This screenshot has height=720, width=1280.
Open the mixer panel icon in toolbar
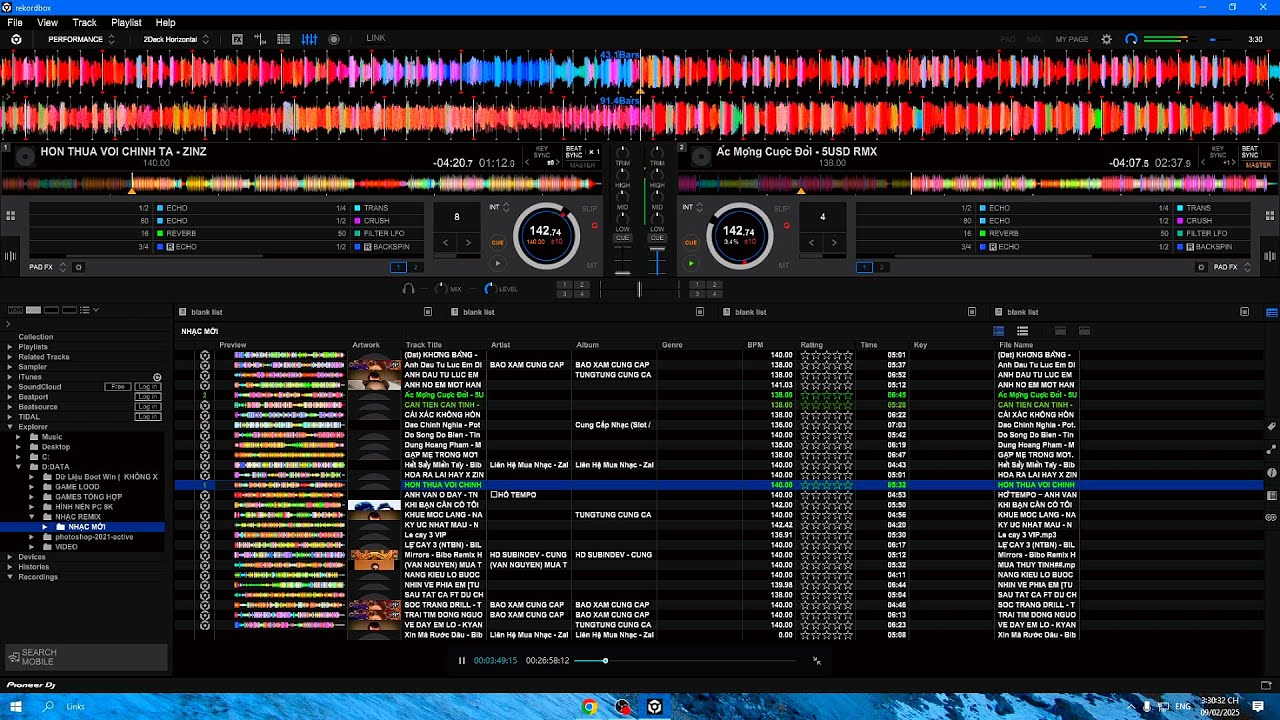click(x=309, y=39)
